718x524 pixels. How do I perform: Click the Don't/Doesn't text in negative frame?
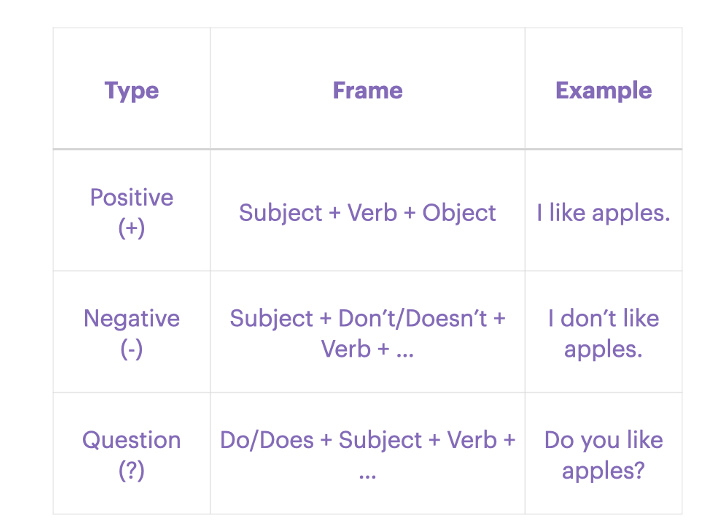click(x=422, y=319)
